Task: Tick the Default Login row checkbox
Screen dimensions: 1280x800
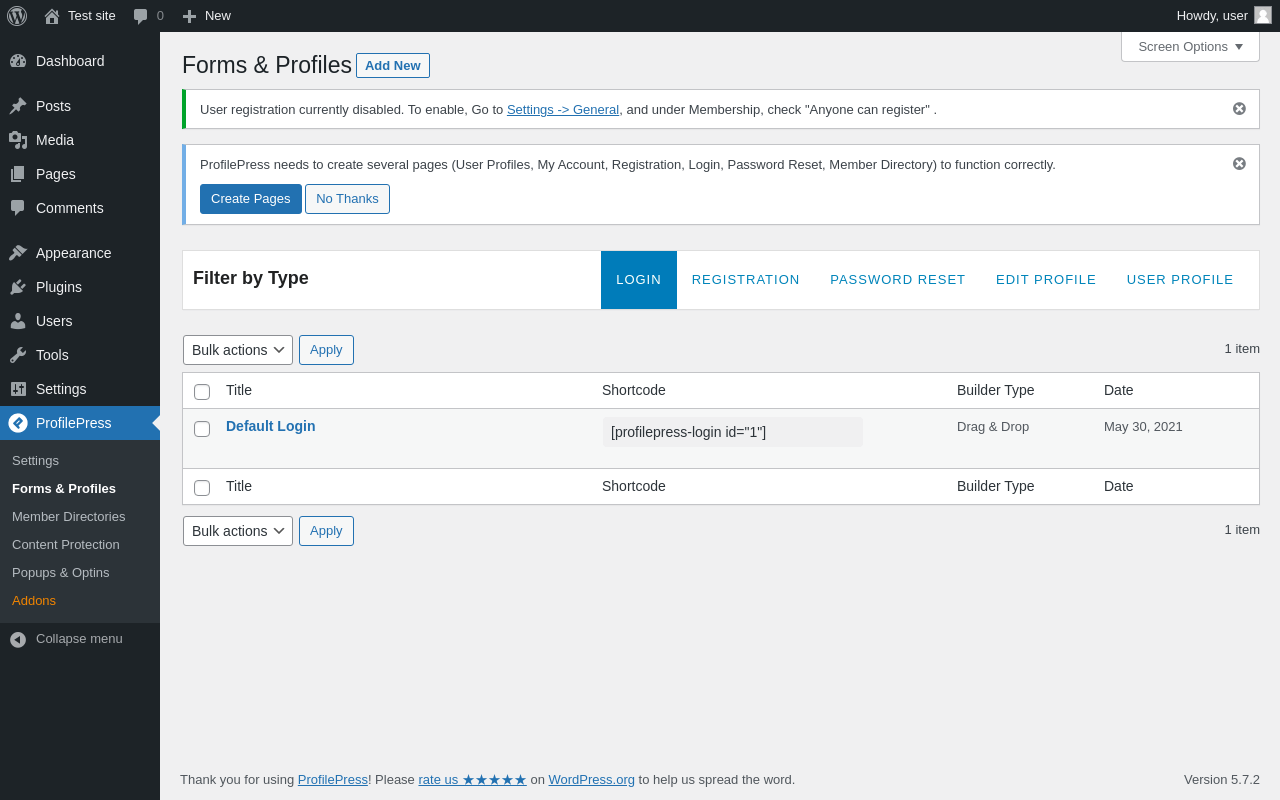Action: [x=202, y=429]
